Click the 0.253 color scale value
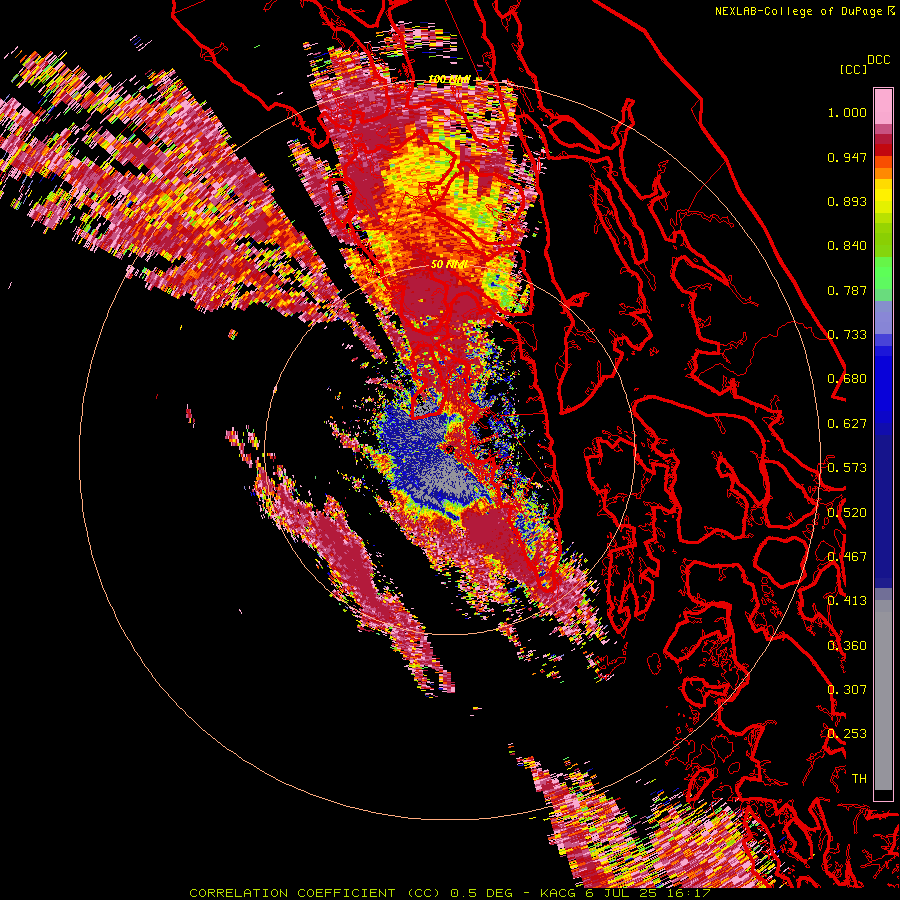Viewport: 900px width, 900px height. [847, 734]
